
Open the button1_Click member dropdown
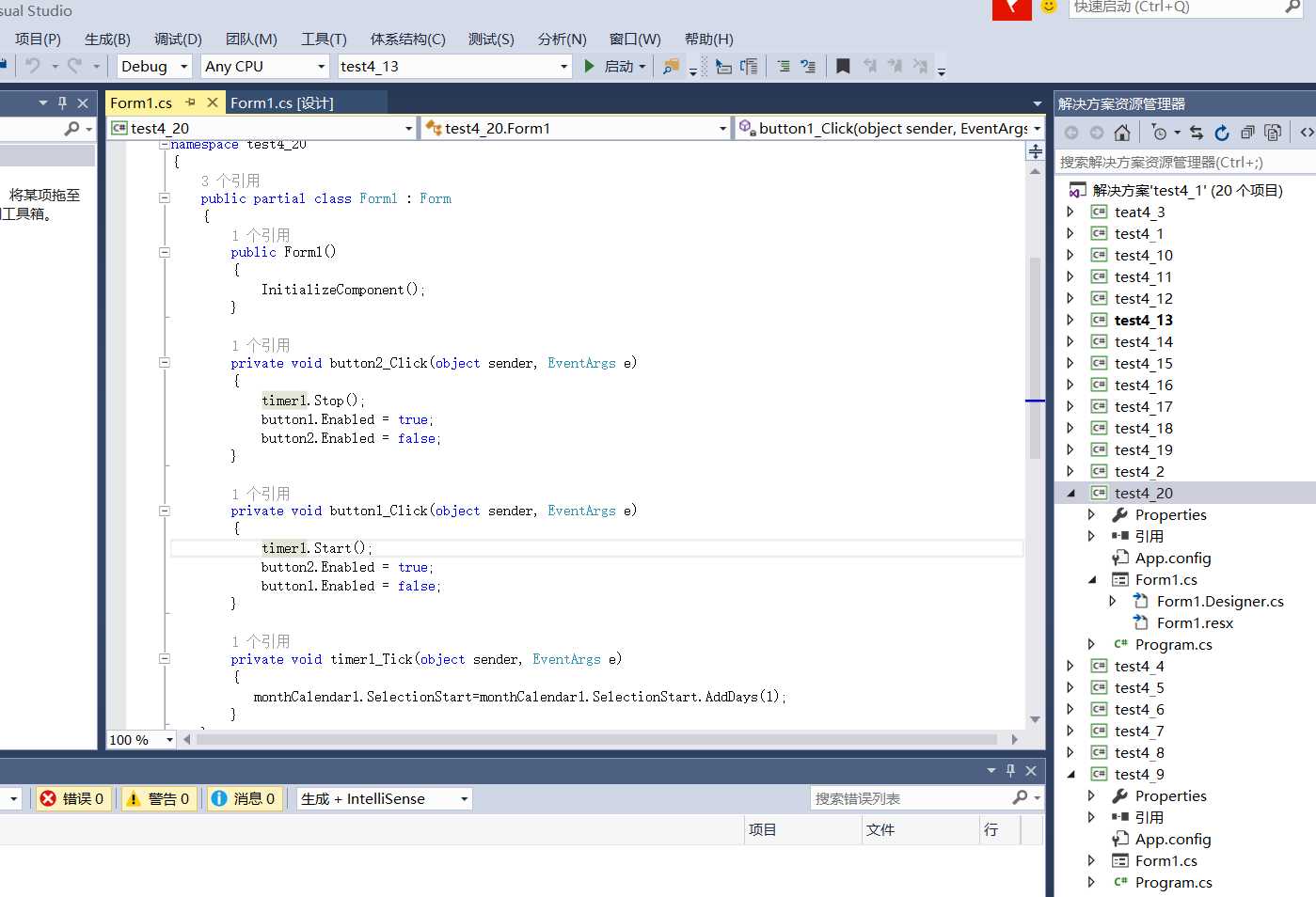coord(890,128)
